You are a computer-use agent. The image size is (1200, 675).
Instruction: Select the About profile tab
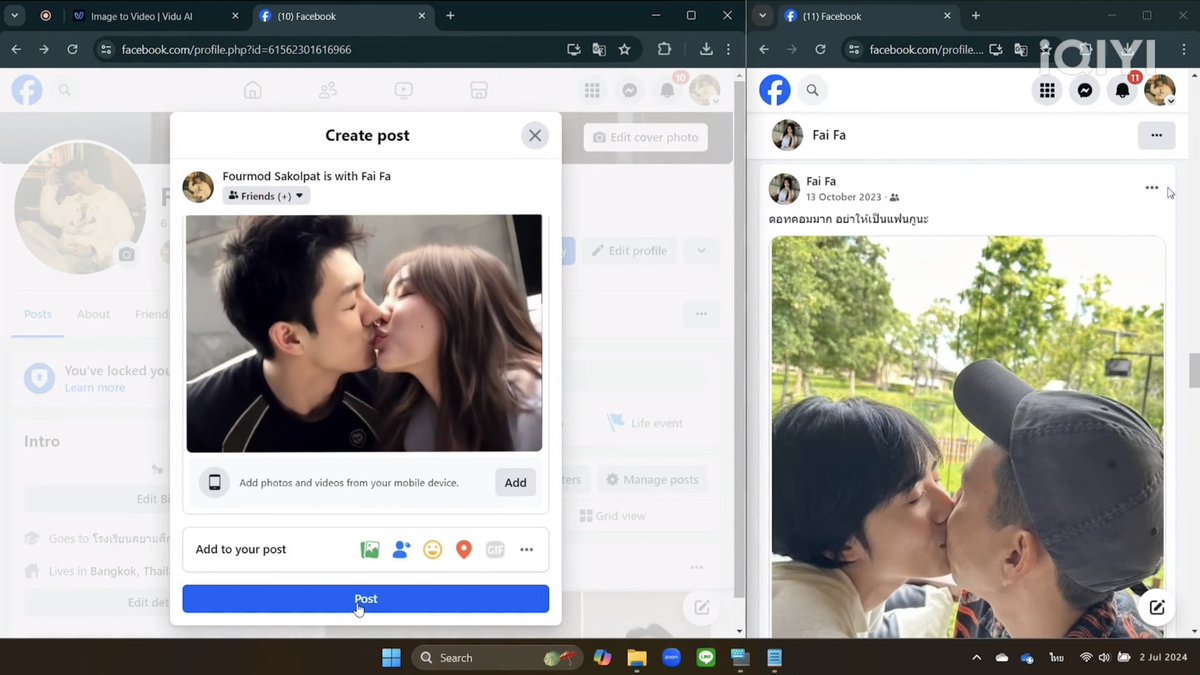(94, 314)
